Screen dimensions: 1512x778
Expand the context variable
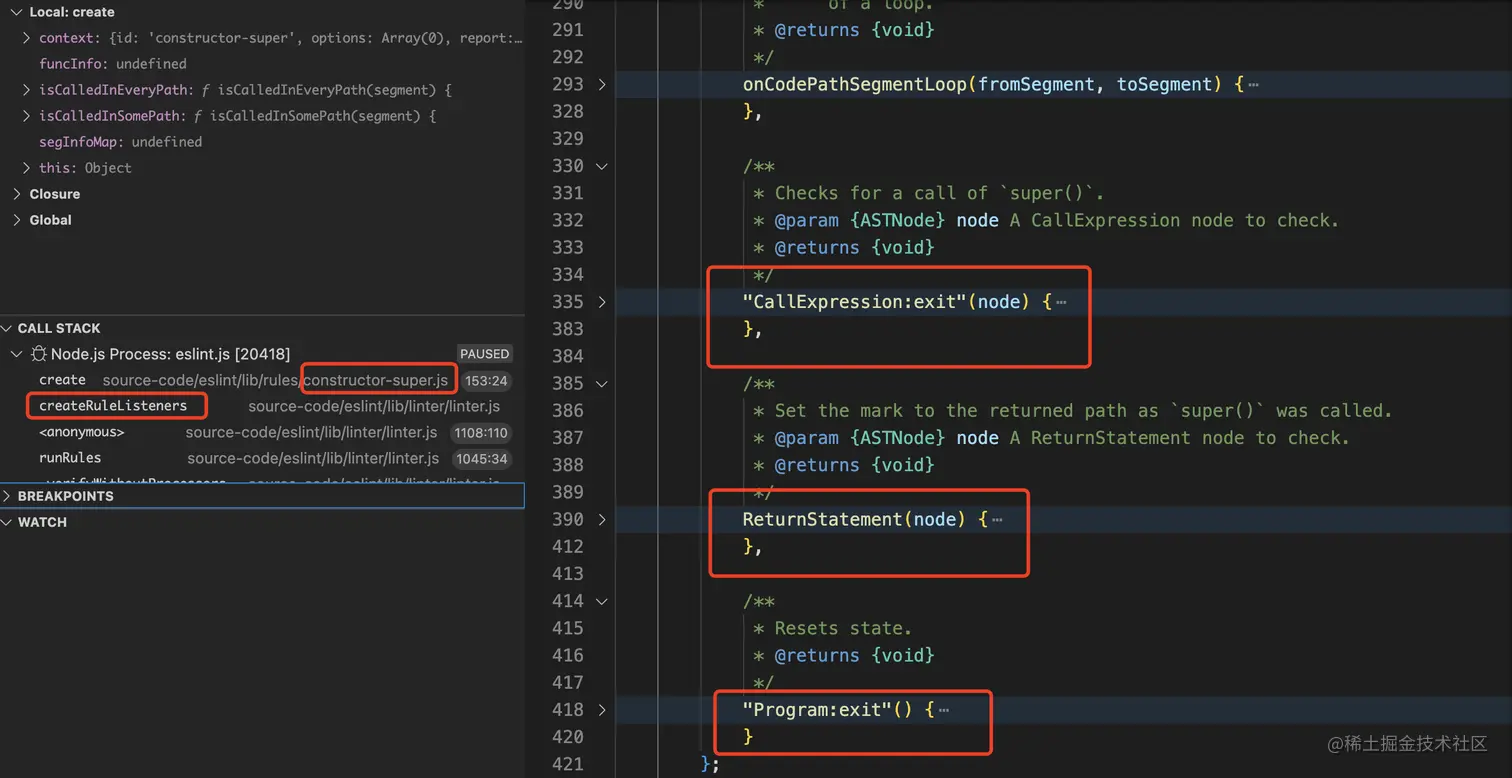click(26, 38)
